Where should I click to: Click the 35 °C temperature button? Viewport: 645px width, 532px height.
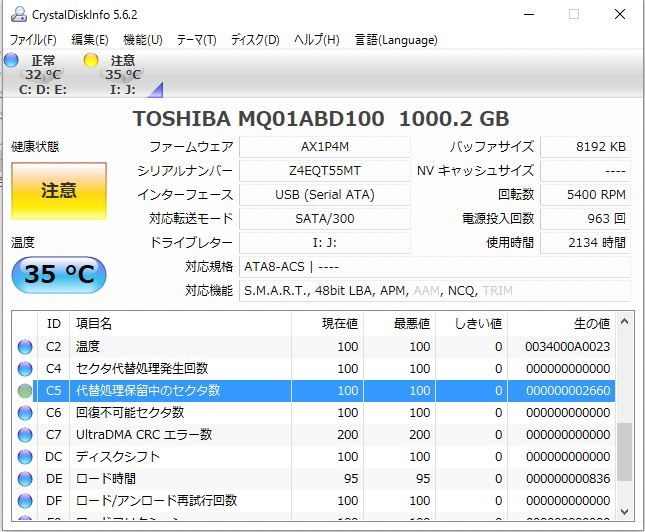tap(59, 274)
